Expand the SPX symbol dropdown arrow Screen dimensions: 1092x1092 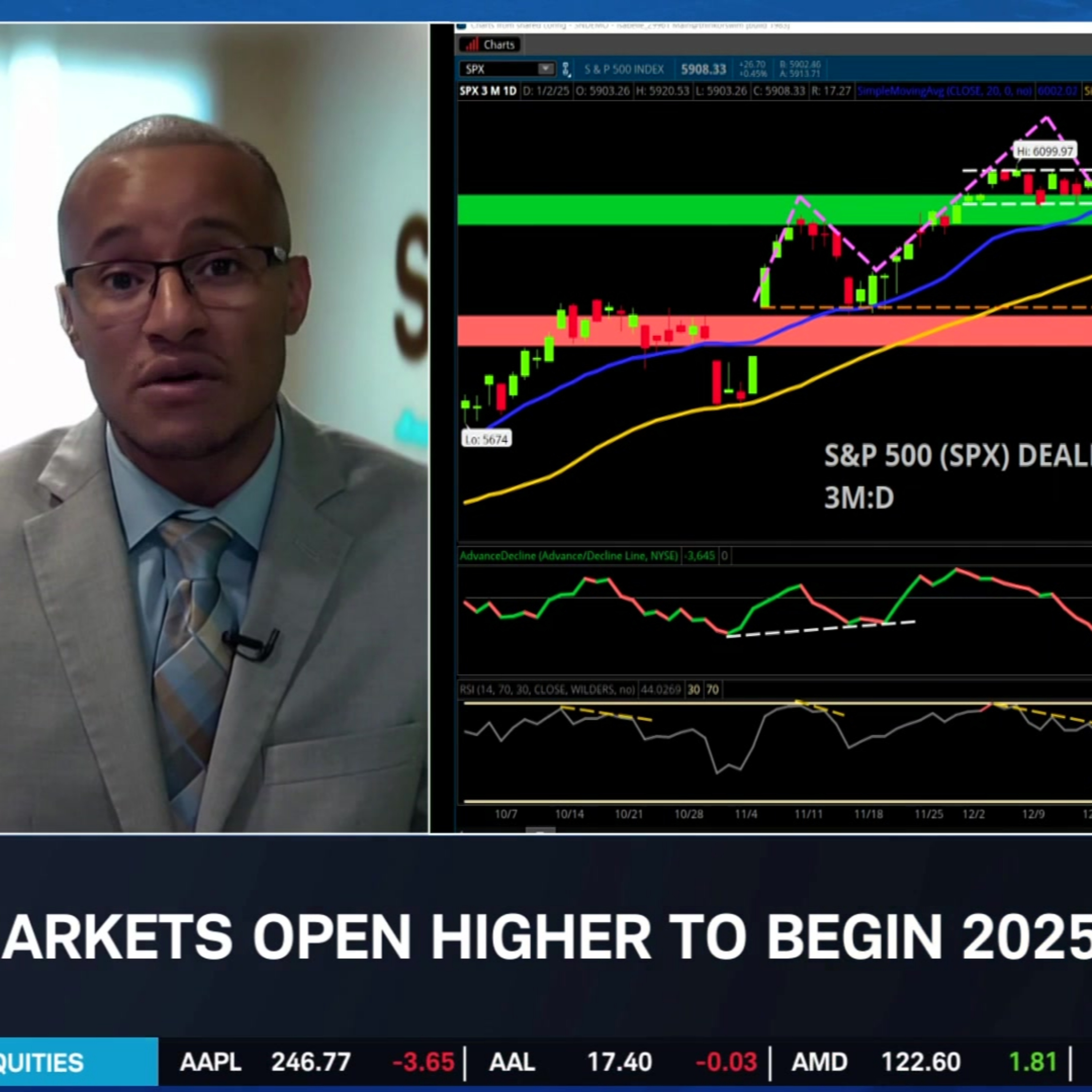pyautogui.click(x=545, y=69)
